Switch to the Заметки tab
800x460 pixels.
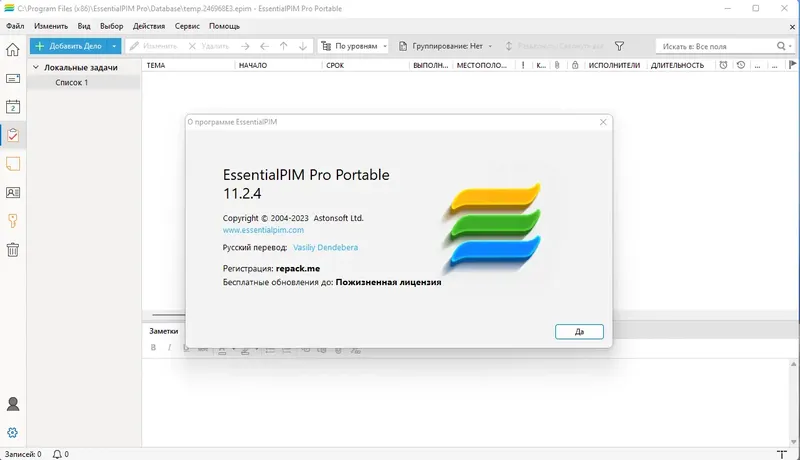pos(164,331)
